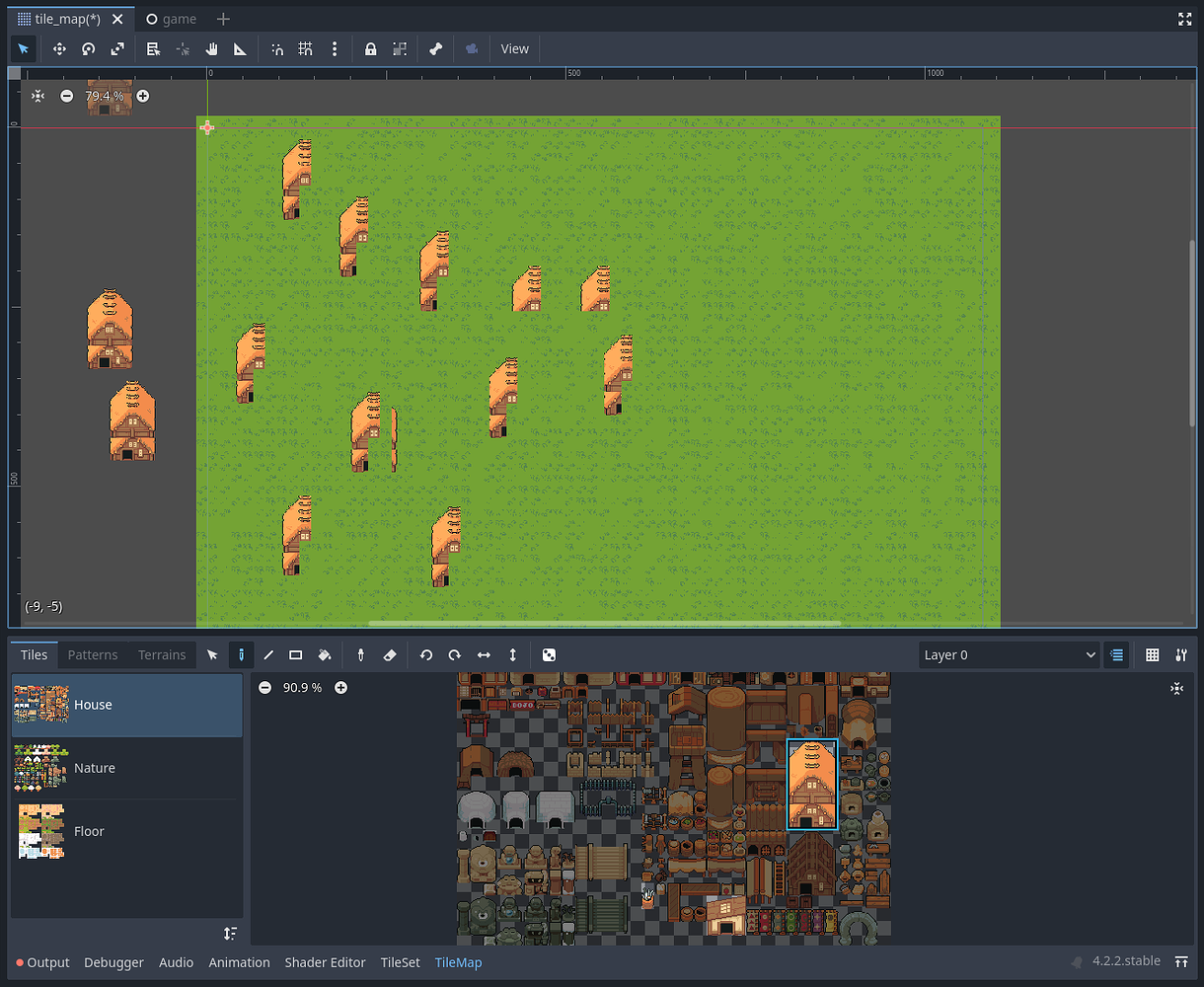Image resolution: width=1204 pixels, height=987 pixels.
Task: Select the Rect drawing tool
Action: pos(295,654)
